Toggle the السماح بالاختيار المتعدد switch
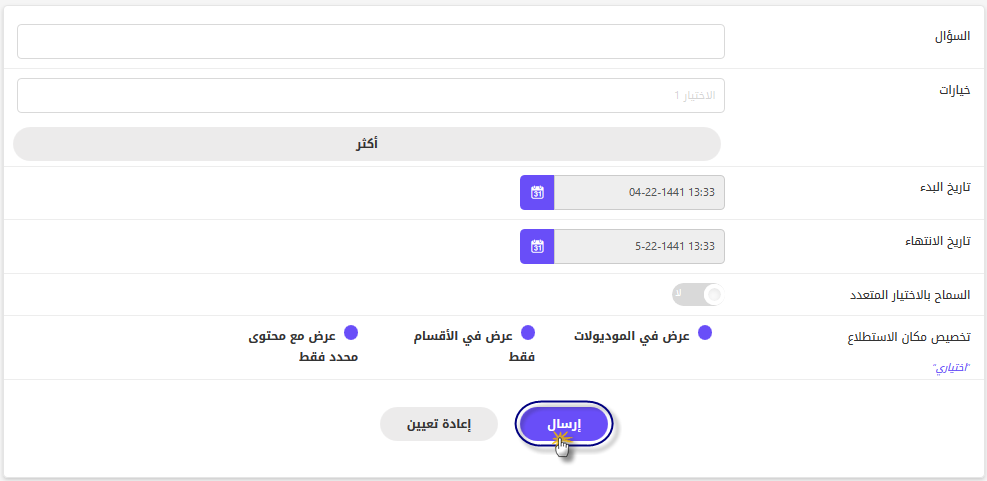This screenshot has width=987, height=481. (698, 294)
